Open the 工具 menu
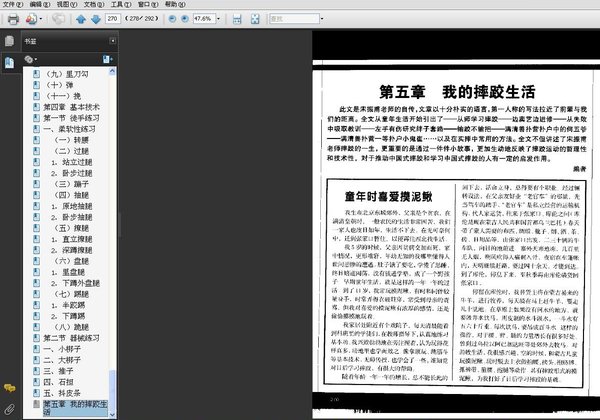 point(121,5)
